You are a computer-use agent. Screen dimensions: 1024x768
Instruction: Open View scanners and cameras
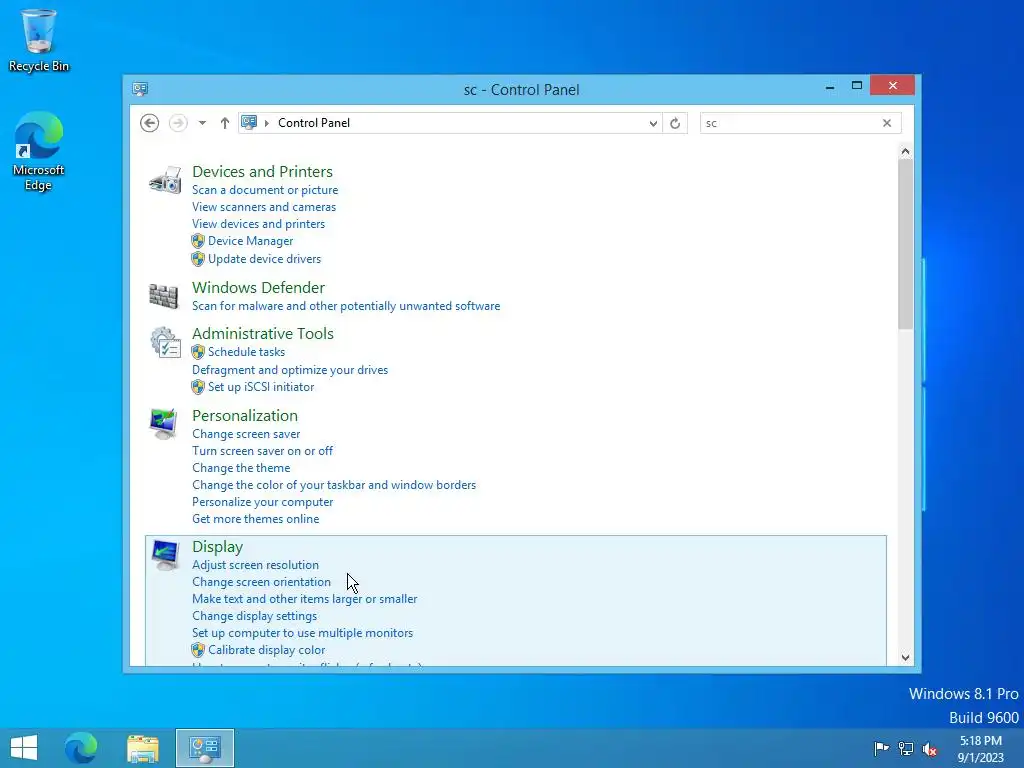264,206
